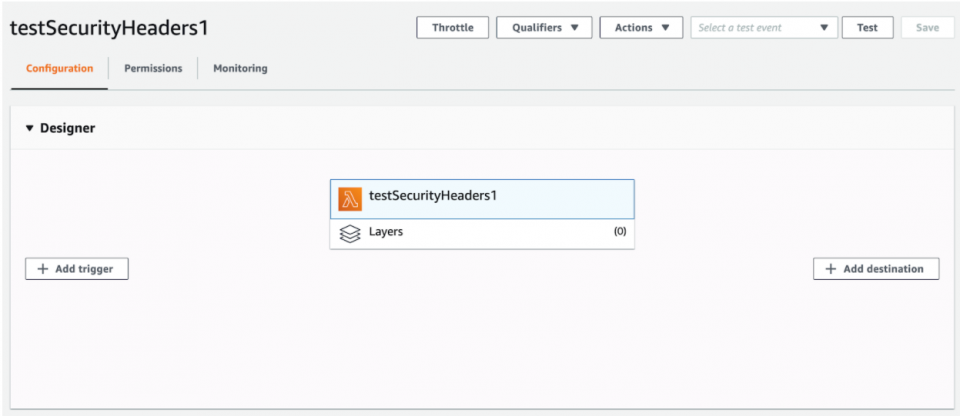Click the Test button
This screenshot has width=960, height=416.
tap(867, 28)
